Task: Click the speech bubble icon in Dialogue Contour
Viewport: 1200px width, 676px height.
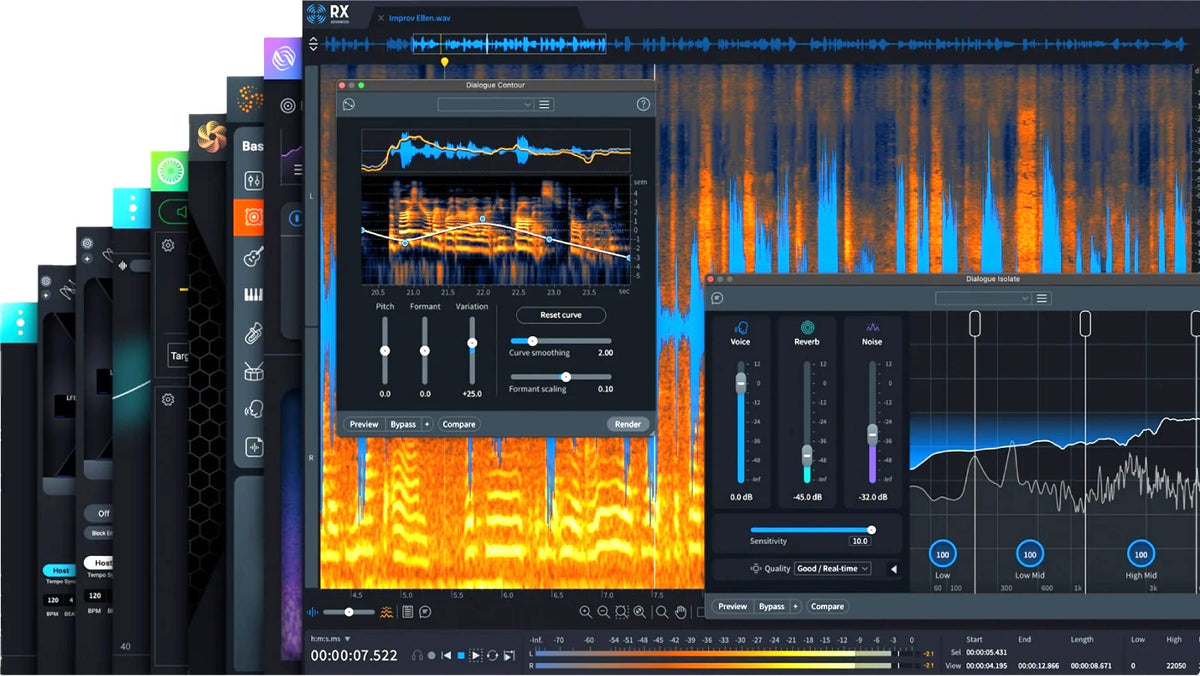Action: [x=349, y=104]
